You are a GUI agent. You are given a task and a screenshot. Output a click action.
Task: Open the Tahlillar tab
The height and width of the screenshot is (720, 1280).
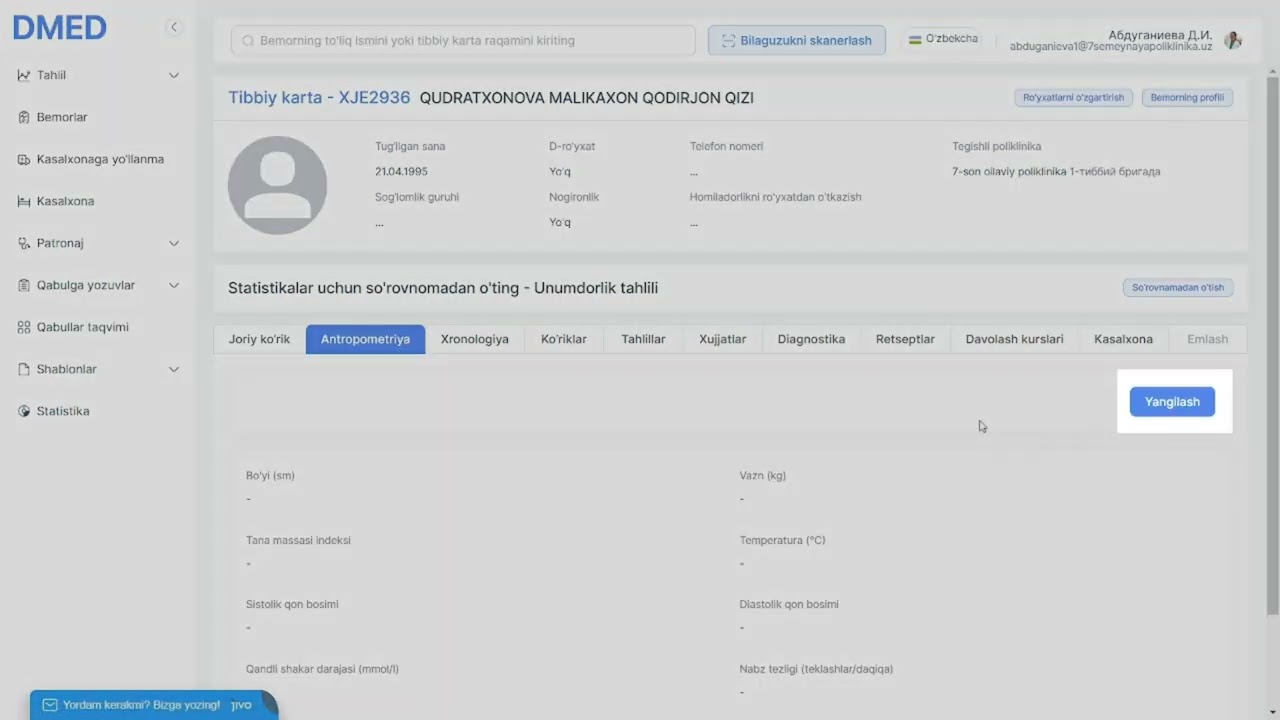pyautogui.click(x=643, y=339)
